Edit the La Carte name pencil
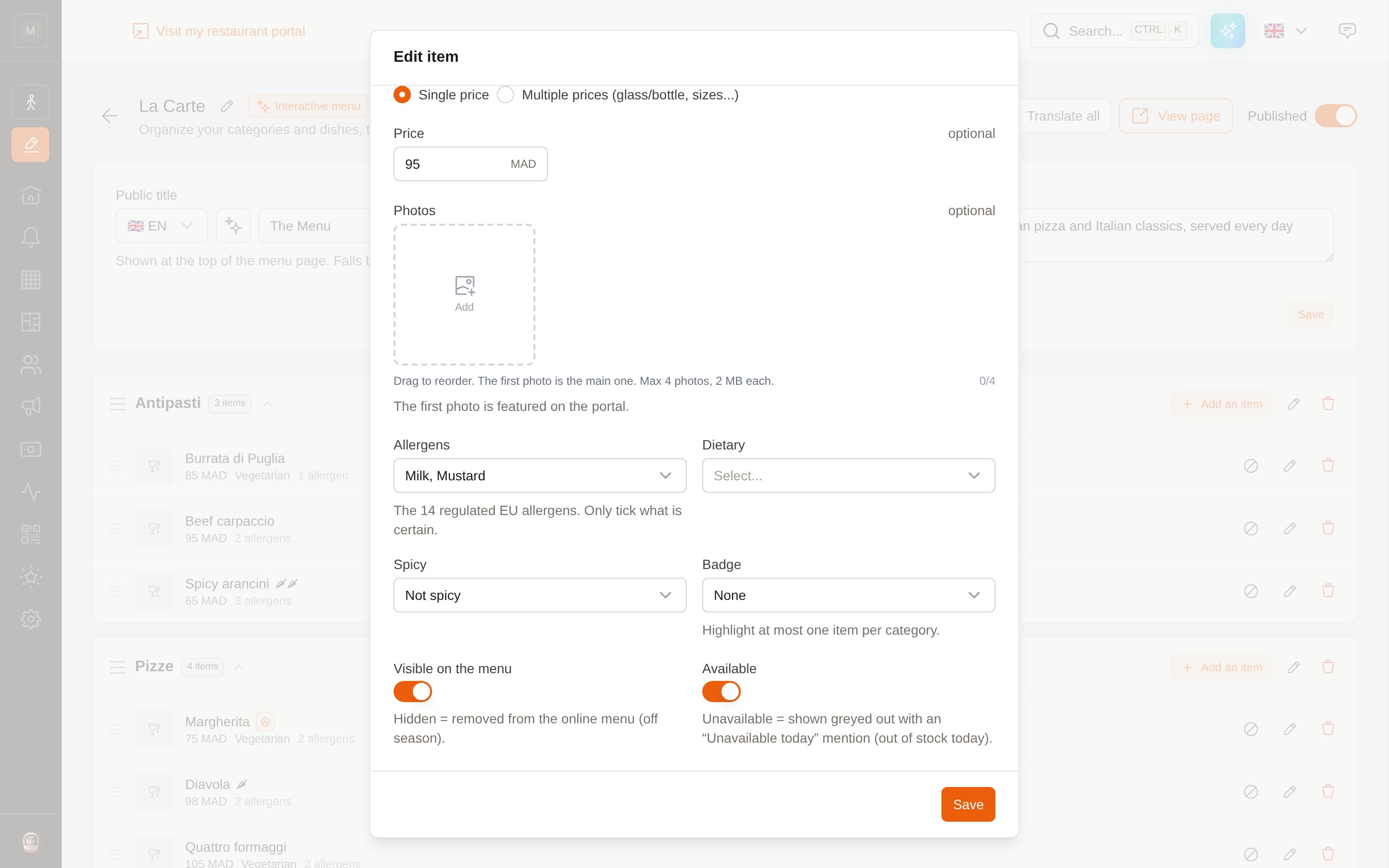 tap(227, 106)
